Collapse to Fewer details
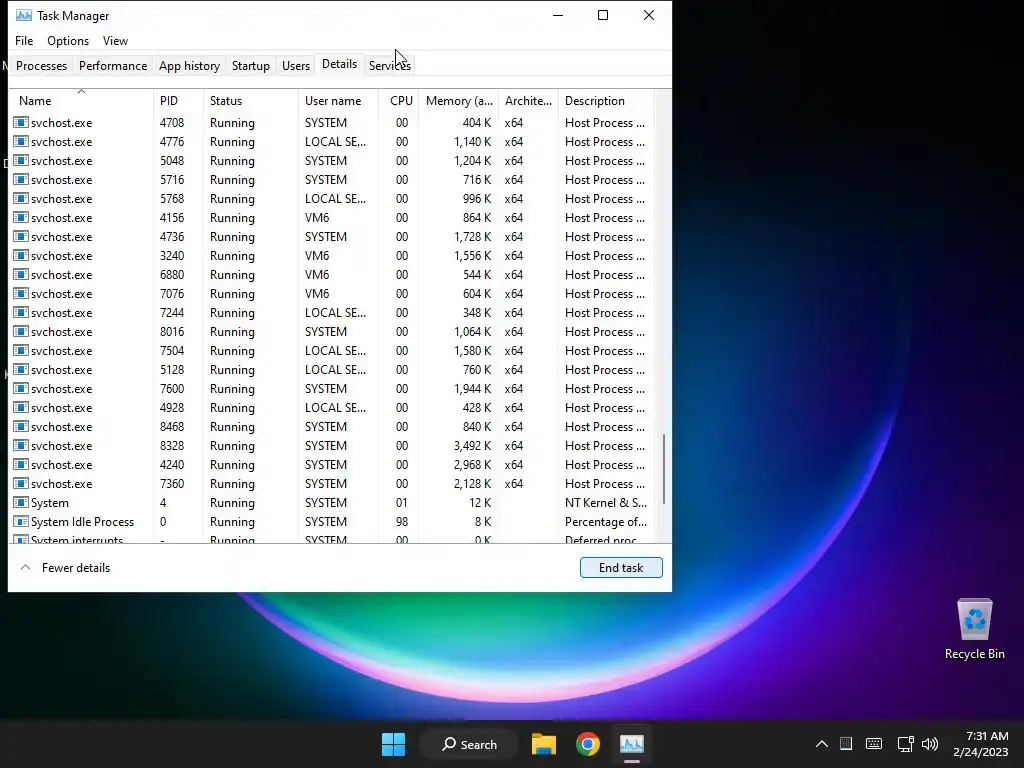 (x=65, y=568)
